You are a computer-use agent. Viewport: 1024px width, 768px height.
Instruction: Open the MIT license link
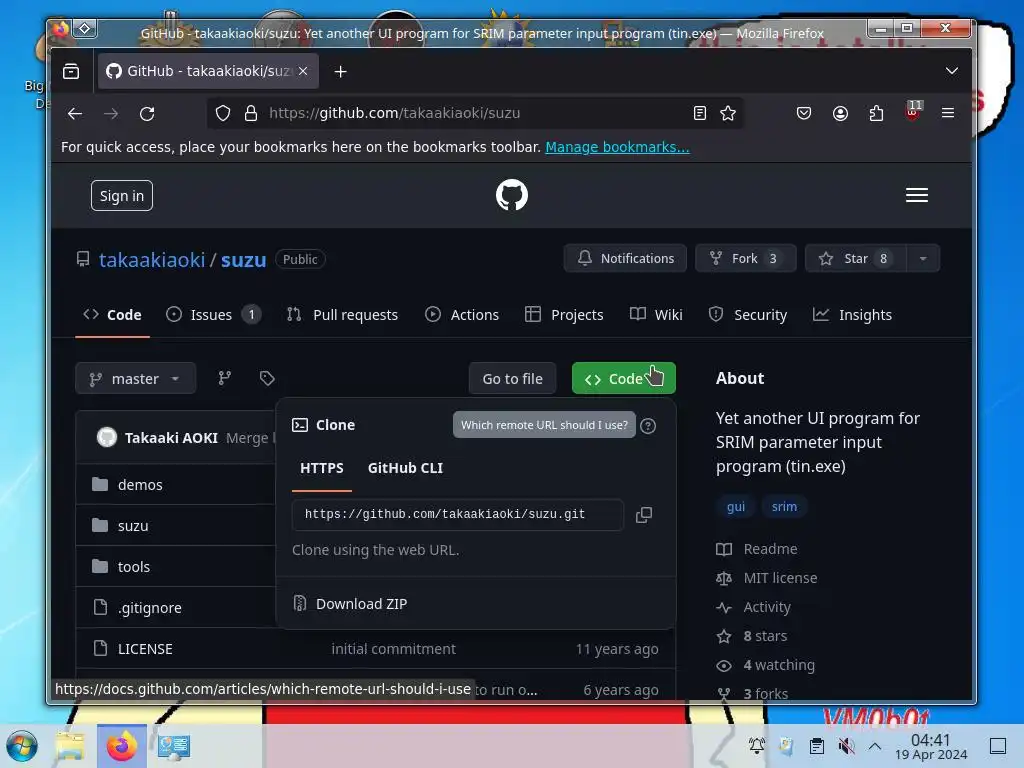coord(780,578)
